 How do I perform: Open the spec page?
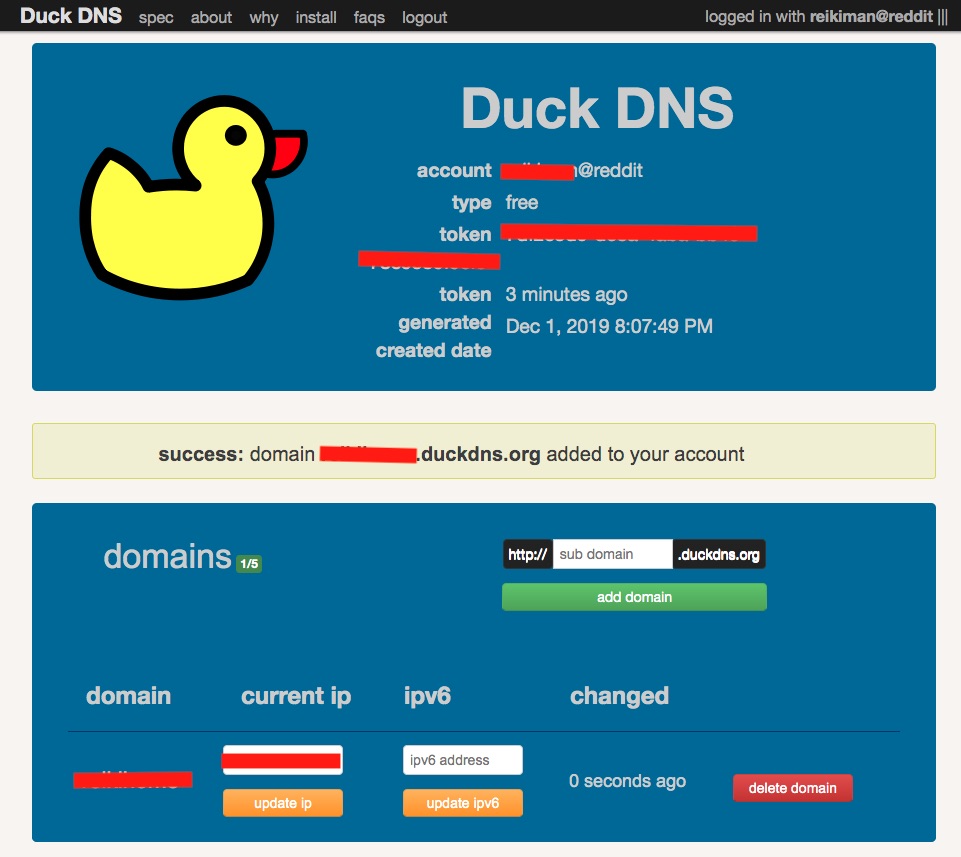coord(156,18)
